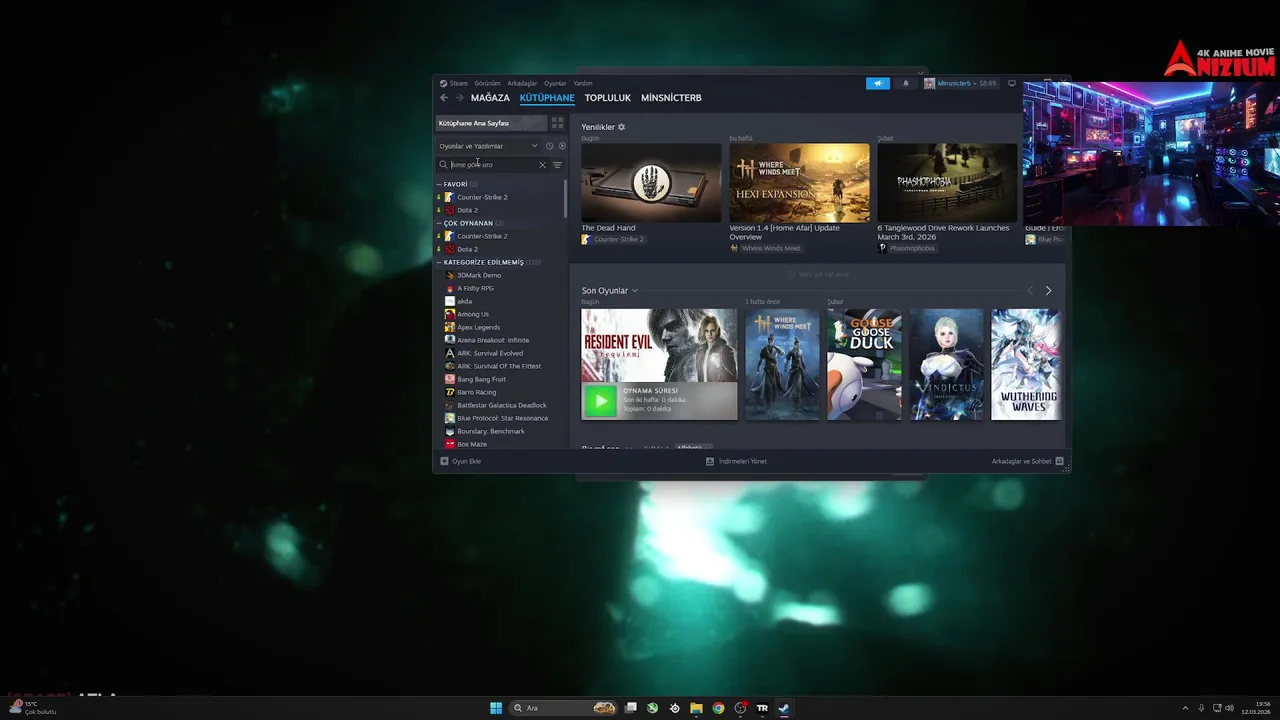Select Counter-Strike 2 under FAVORİ
This screenshot has width=1280, height=720.
(x=482, y=197)
